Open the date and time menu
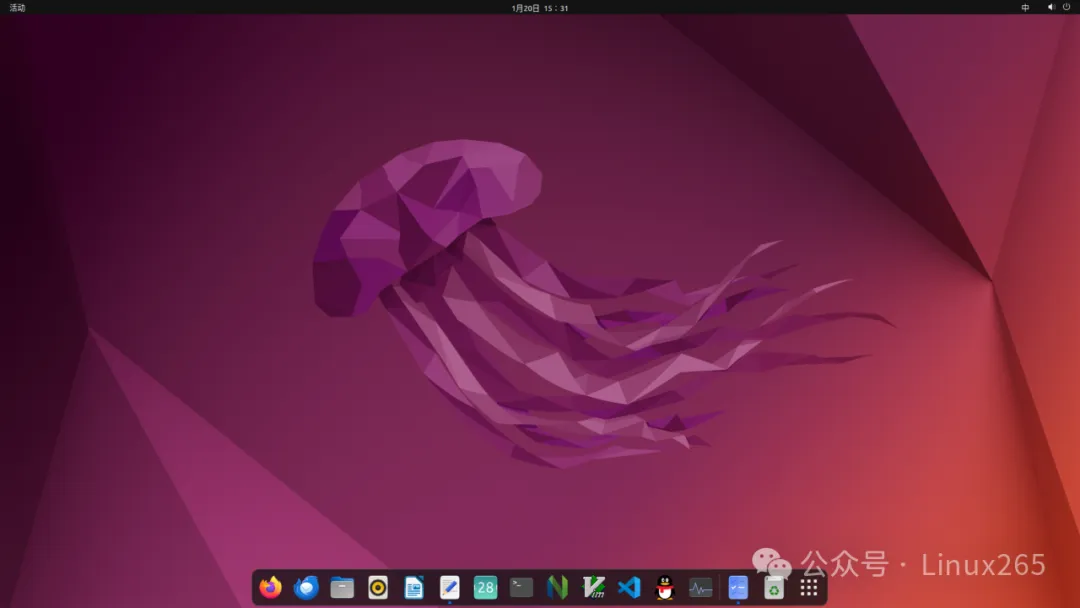The image size is (1080, 608). point(540,8)
